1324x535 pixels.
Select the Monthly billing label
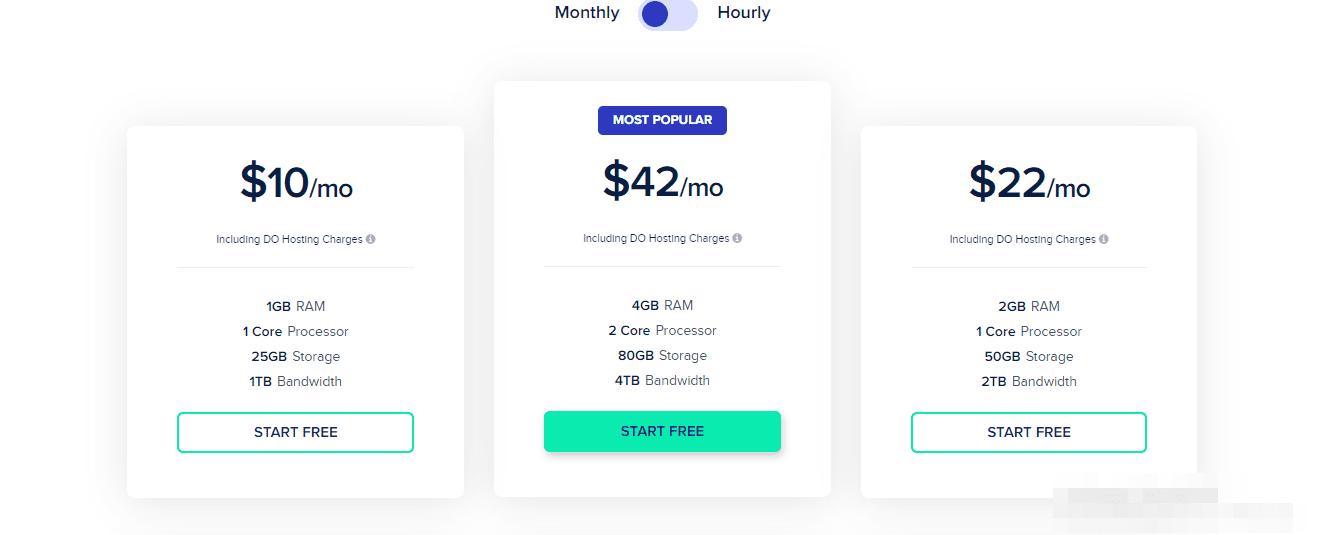(587, 13)
